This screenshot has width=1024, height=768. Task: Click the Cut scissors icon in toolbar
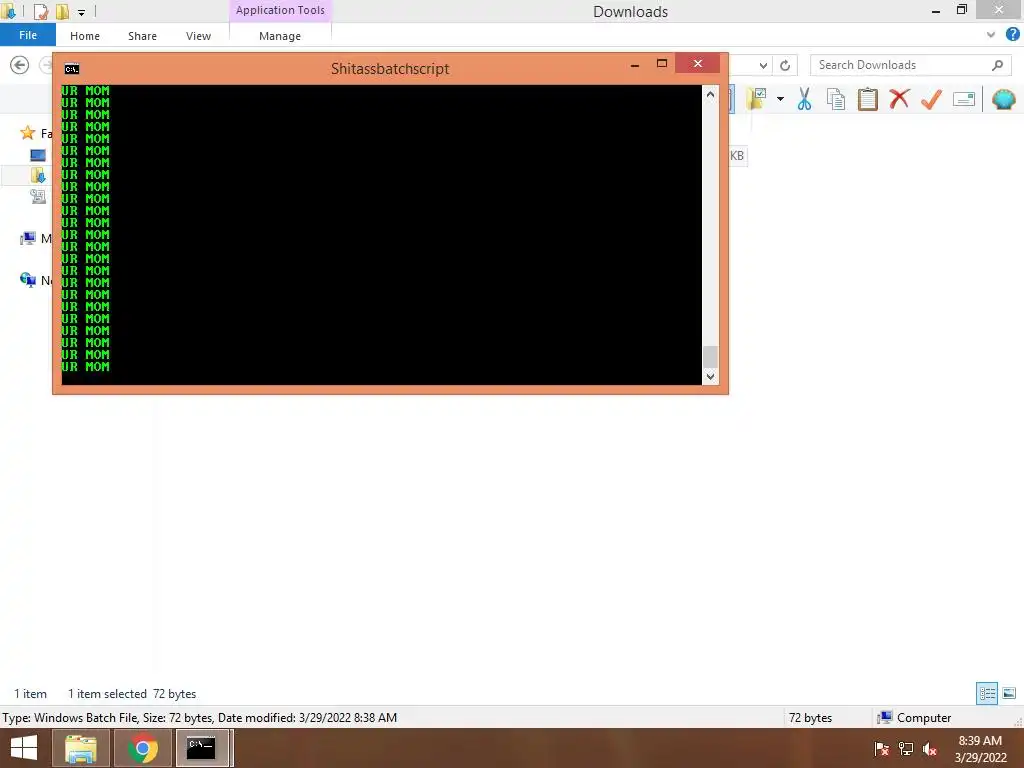804,99
